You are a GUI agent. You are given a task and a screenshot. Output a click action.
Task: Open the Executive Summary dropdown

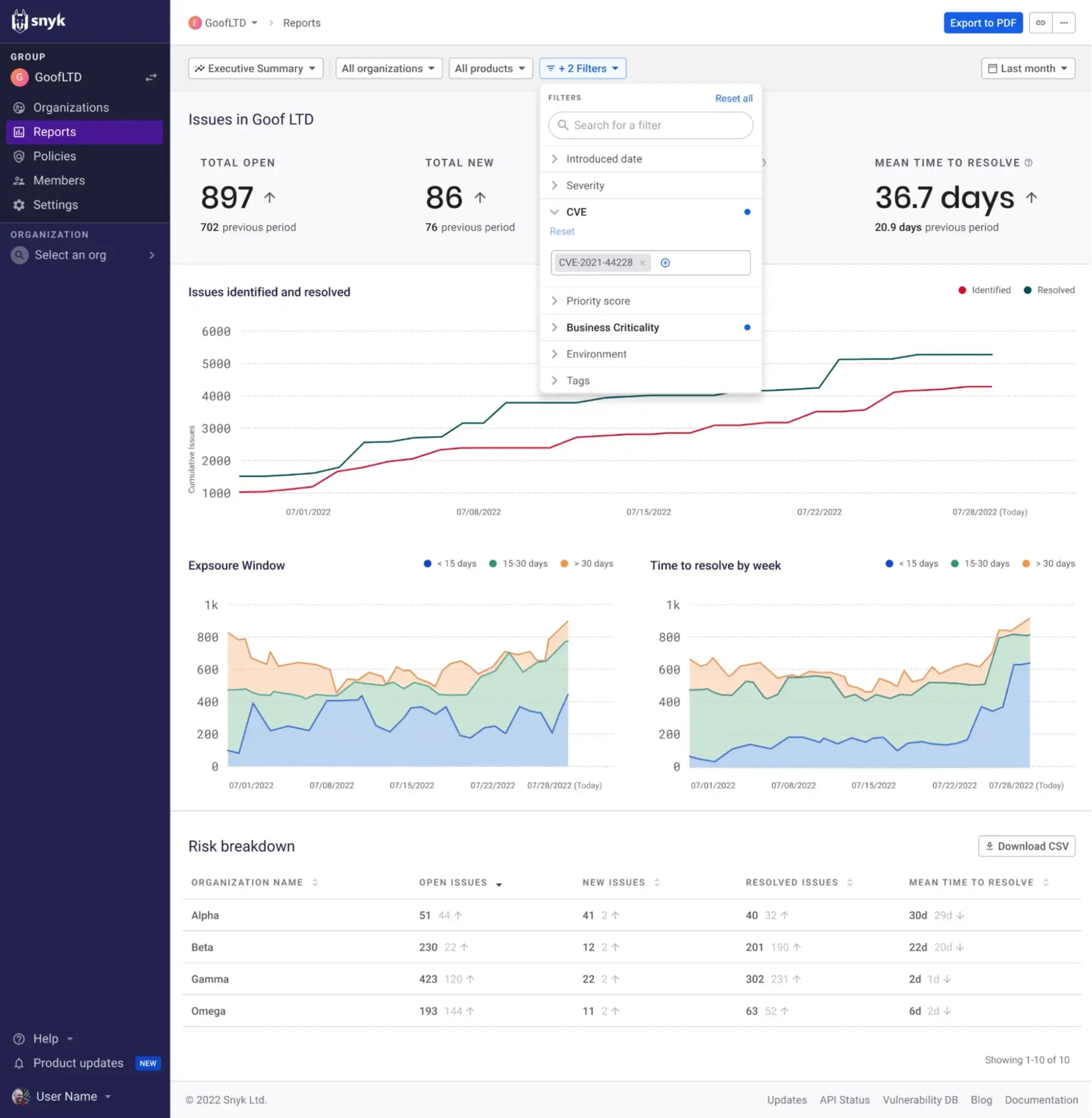click(x=255, y=69)
